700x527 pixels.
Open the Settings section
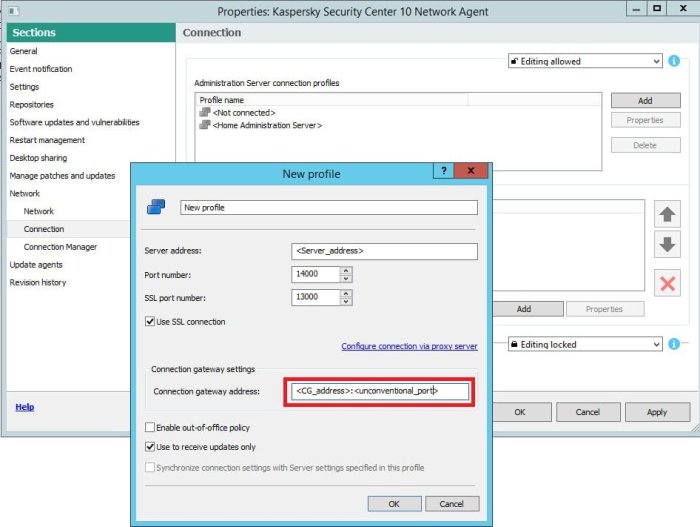24,87
